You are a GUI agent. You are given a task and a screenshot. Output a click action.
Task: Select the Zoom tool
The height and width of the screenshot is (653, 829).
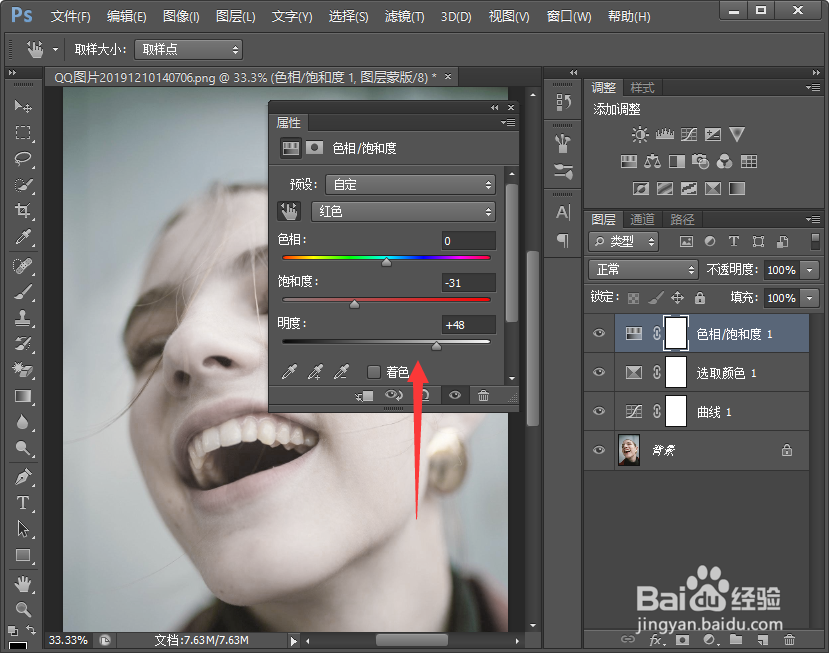click(x=23, y=610)
